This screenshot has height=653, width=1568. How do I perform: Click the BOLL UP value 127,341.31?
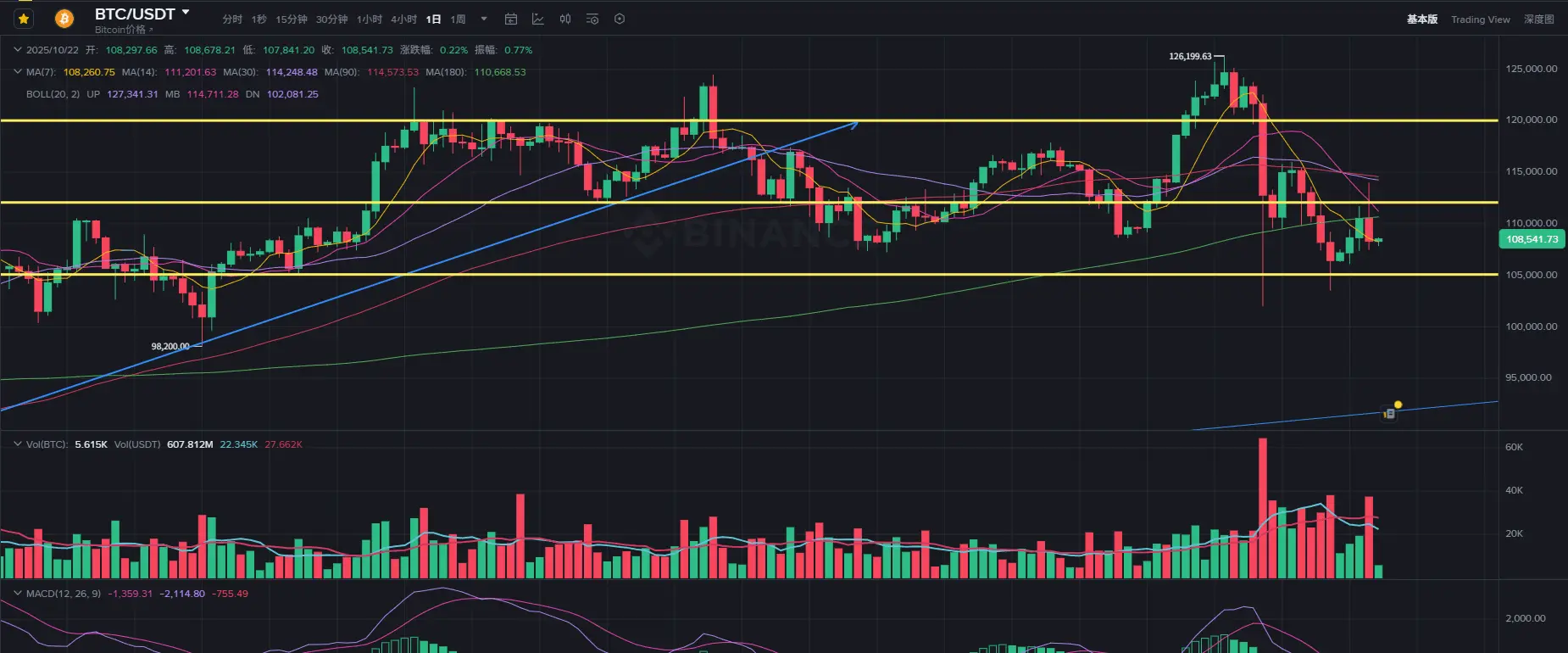point(132,94)
